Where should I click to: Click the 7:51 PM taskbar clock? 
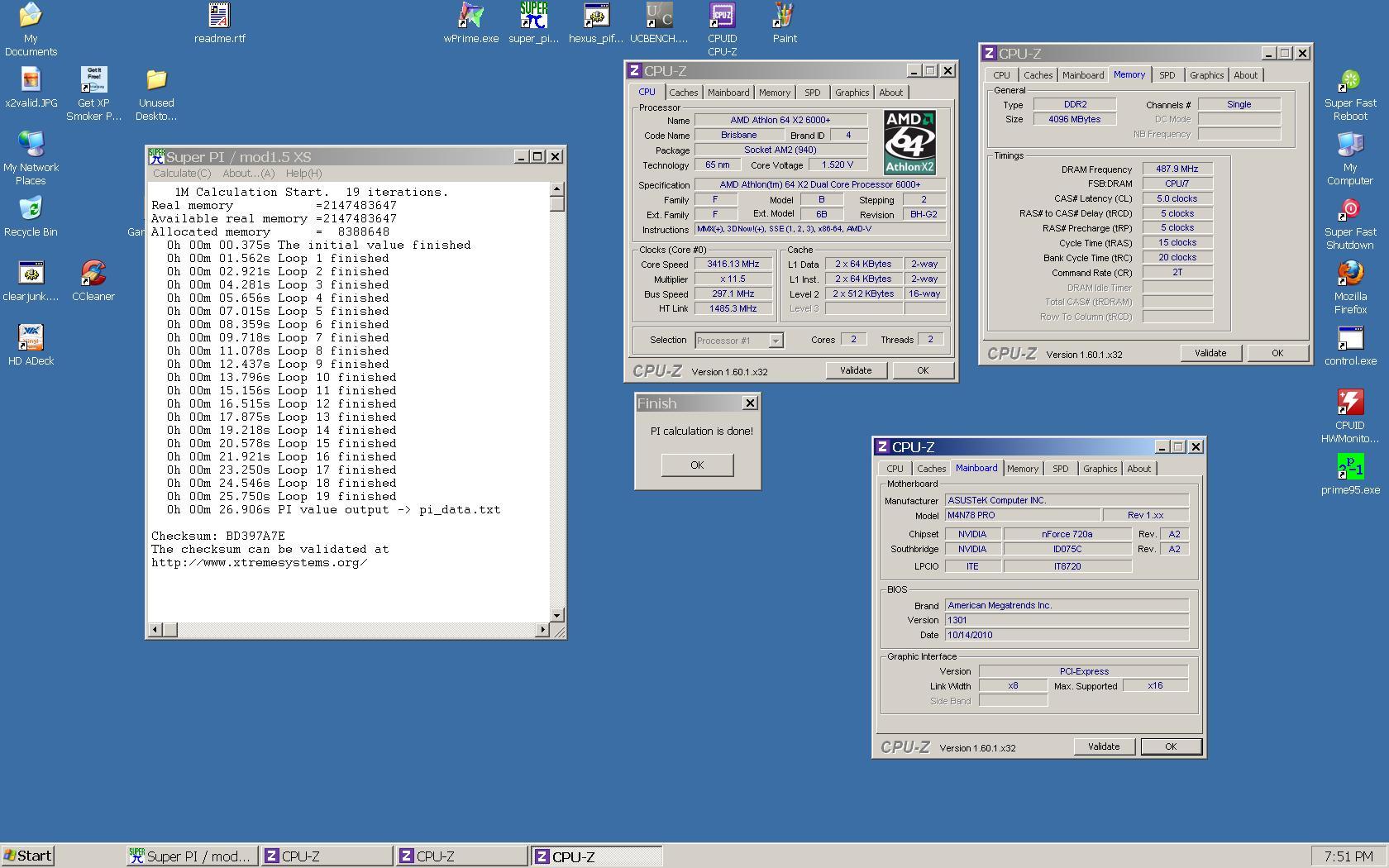[x=1348, y=856]
